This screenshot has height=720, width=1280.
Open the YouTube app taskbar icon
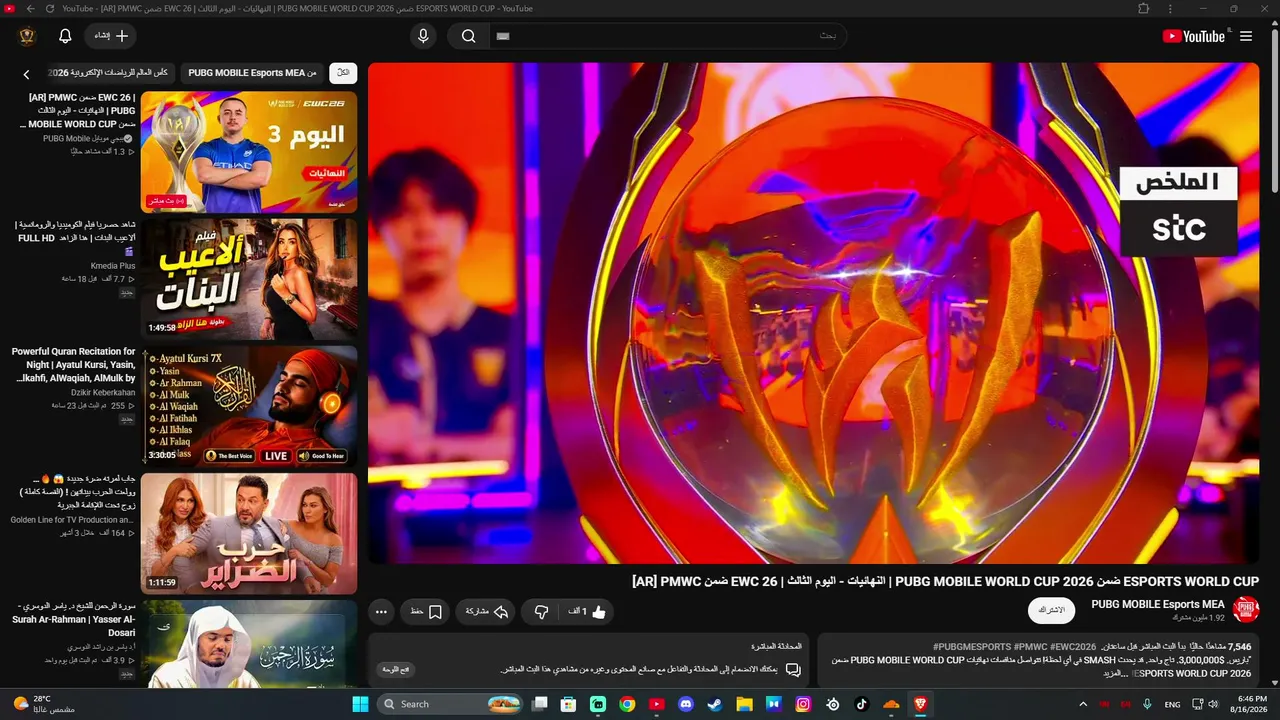point(657,704)
